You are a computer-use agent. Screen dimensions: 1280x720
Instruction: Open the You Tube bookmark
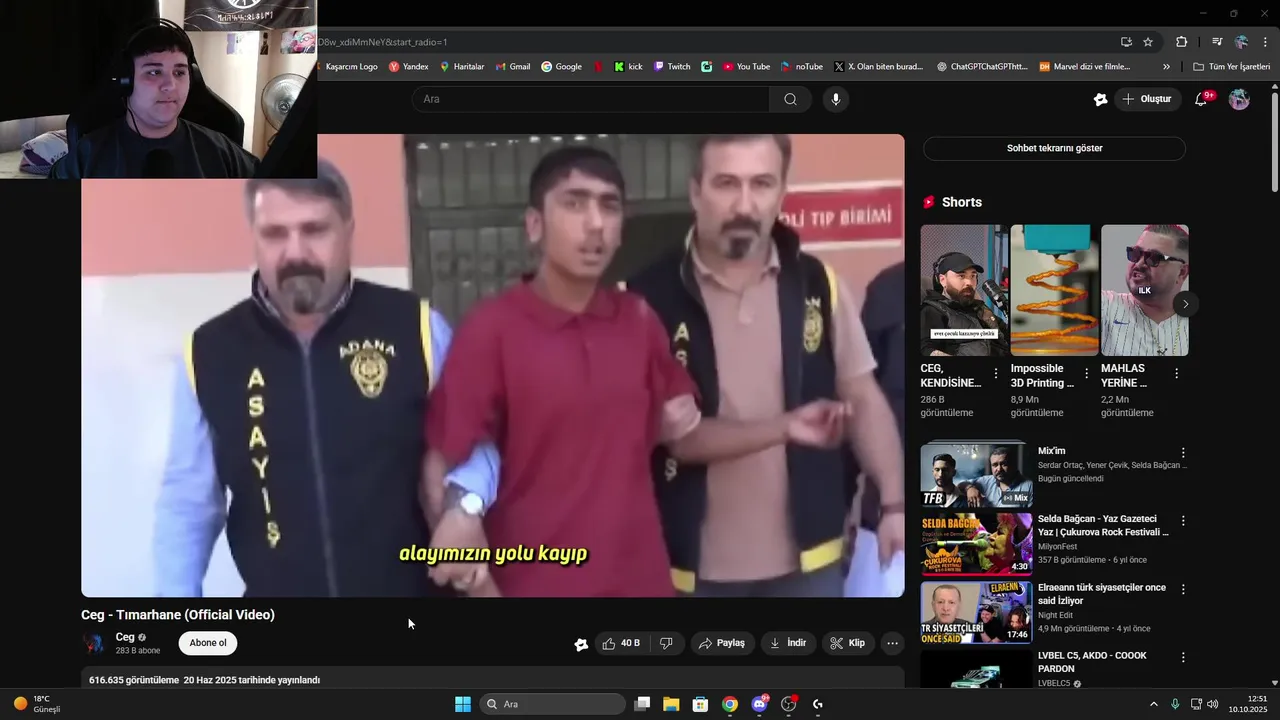[x=746, y=67]
